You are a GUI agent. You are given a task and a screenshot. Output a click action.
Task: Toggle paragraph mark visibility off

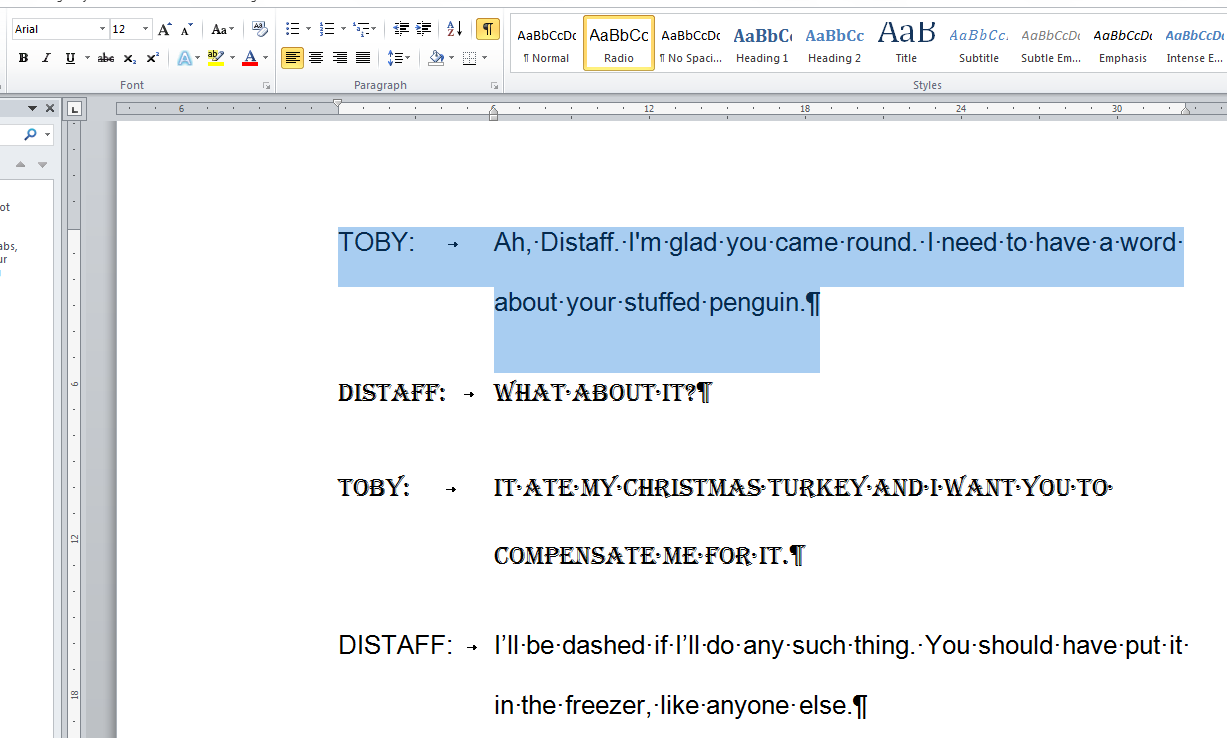(488, 29)
